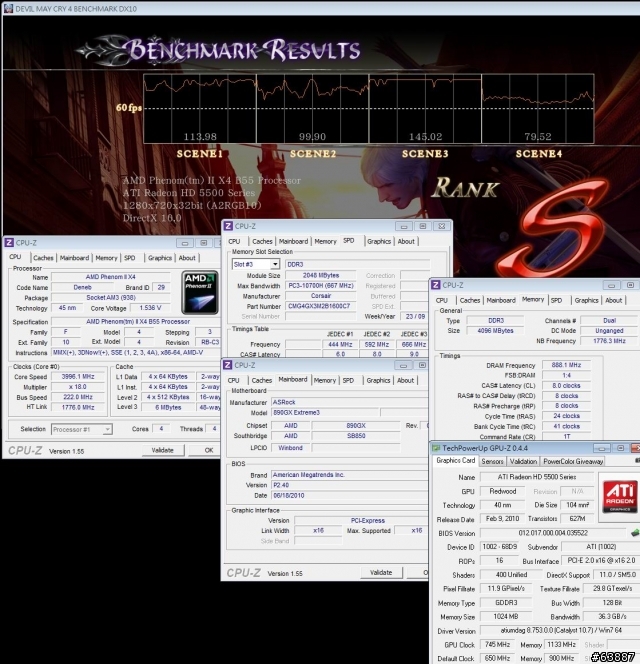
Task: Open SPD tab in the Memory window
Action: click(x=556, y=300)
